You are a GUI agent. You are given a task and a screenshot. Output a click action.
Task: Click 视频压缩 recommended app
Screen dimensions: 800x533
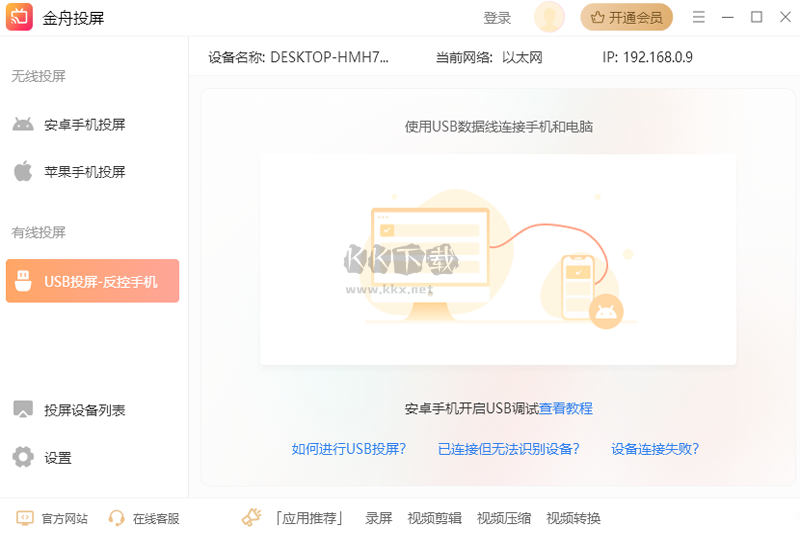504,518
